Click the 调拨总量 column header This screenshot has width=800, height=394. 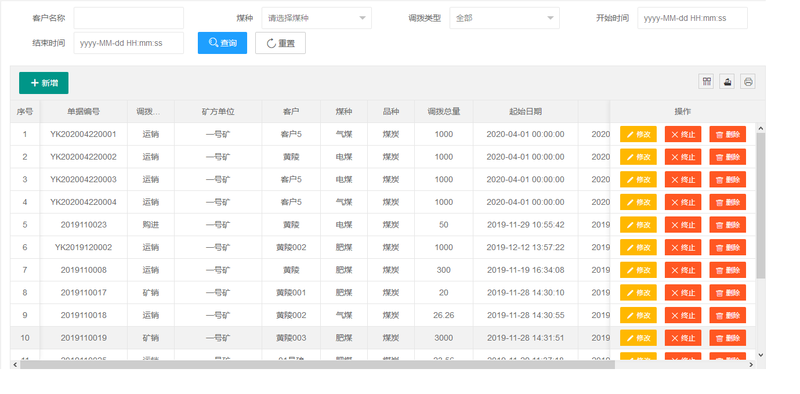point(444,111)
